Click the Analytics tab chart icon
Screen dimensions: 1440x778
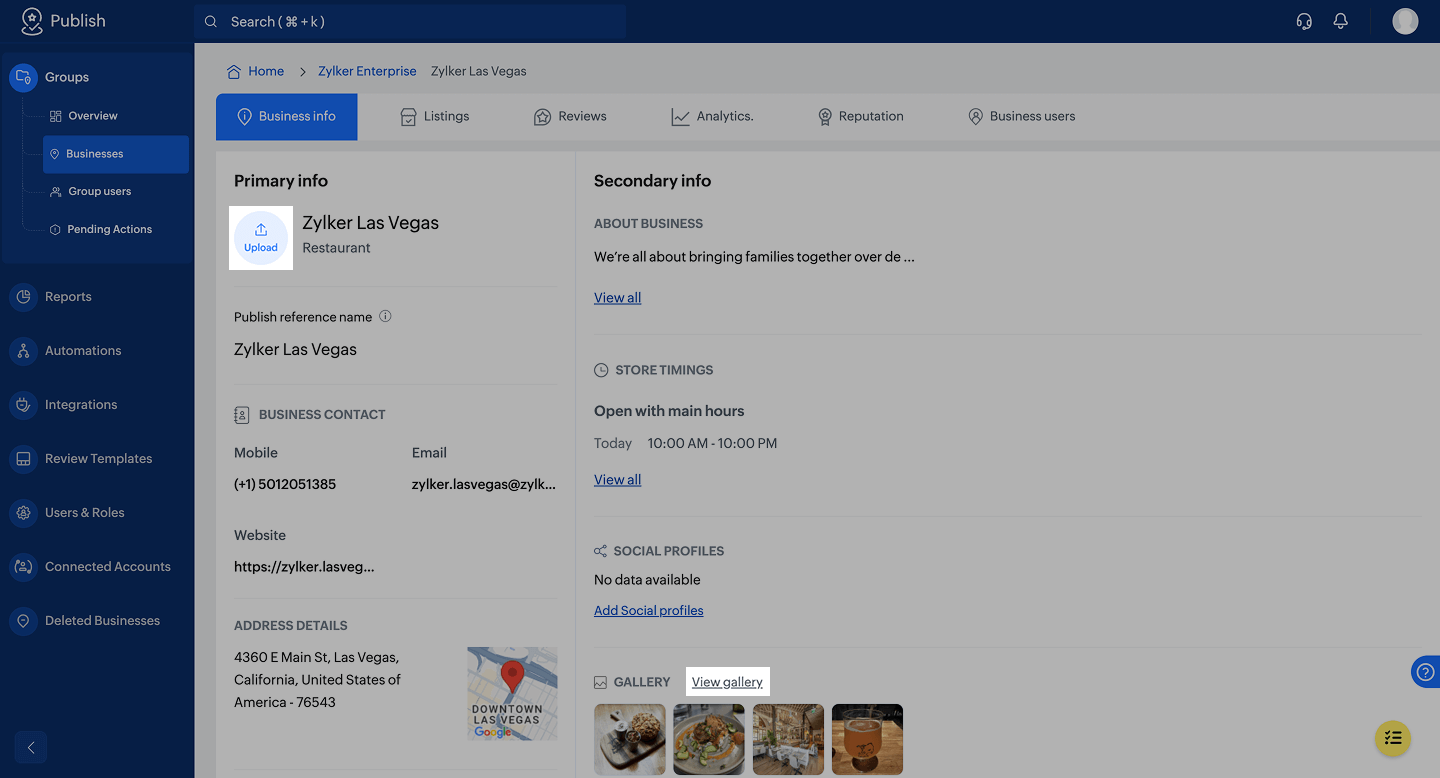pos(680,117)
